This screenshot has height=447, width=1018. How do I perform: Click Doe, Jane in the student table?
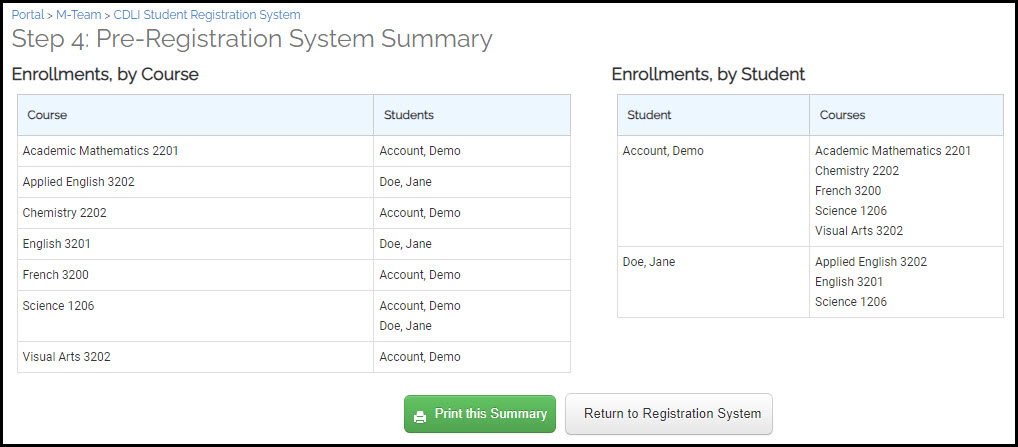point(649,262)
